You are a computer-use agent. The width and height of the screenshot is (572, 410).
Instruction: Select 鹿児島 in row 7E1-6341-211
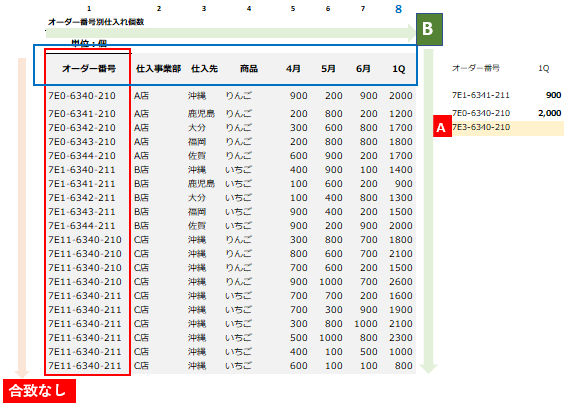pos(201,184)
